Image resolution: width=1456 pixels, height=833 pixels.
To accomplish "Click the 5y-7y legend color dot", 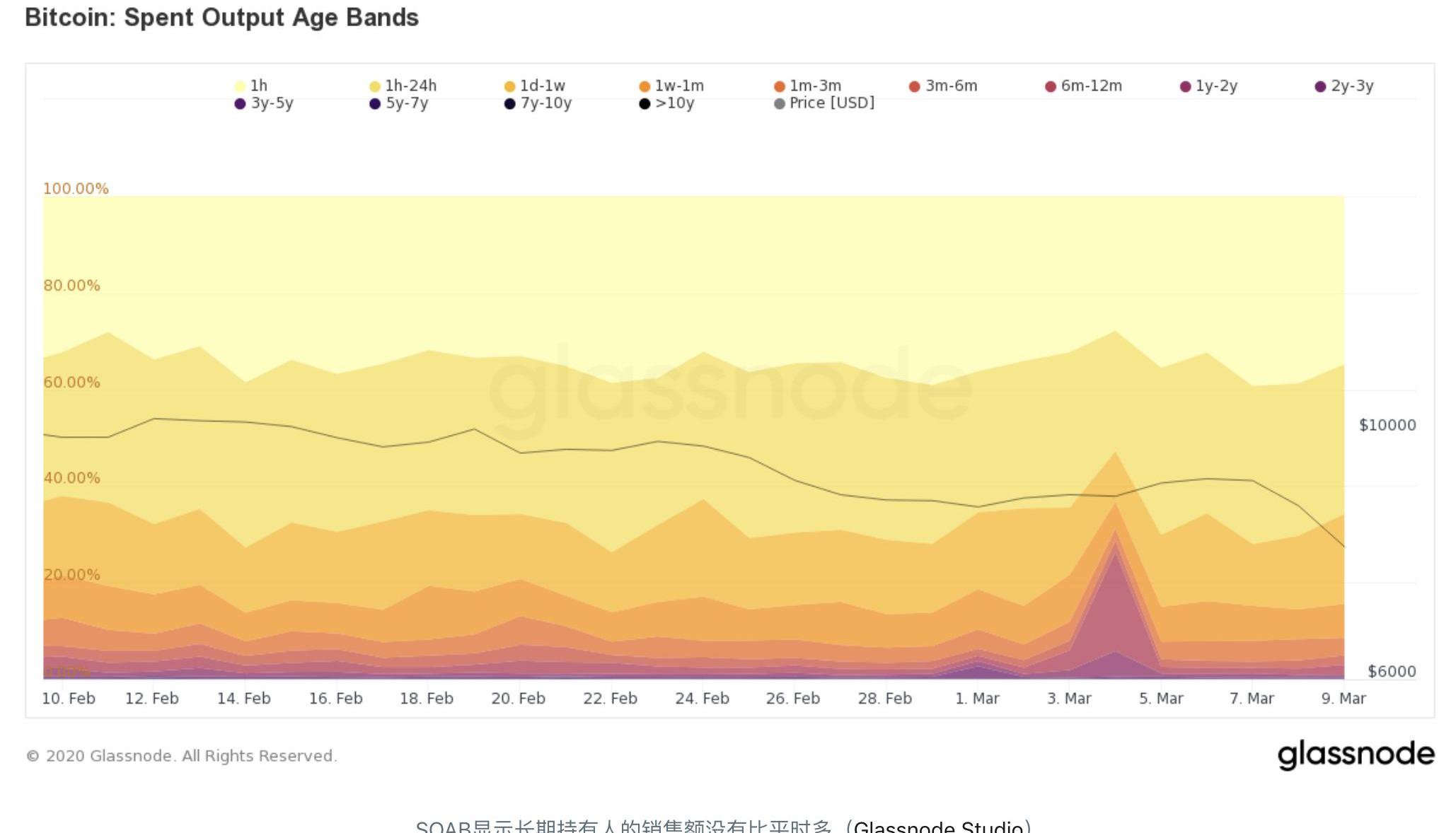I will (375, 104).
